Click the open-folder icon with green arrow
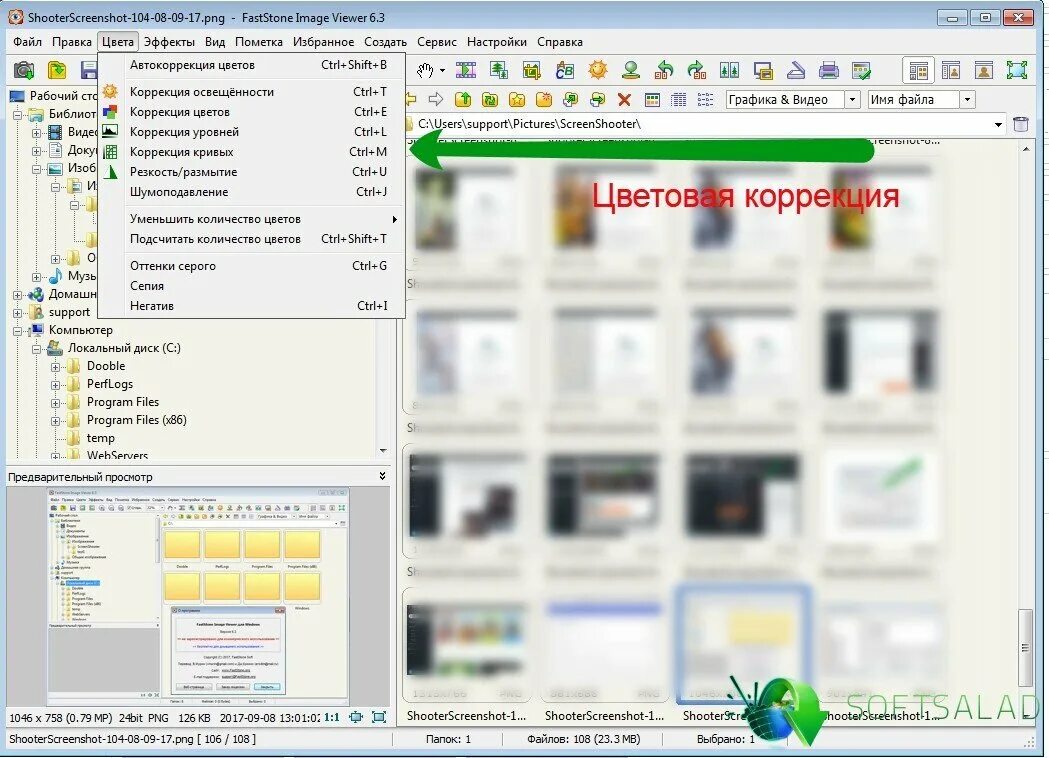Image resolution: width=1049 pixels, height=758 pixels. coord(58,70)
